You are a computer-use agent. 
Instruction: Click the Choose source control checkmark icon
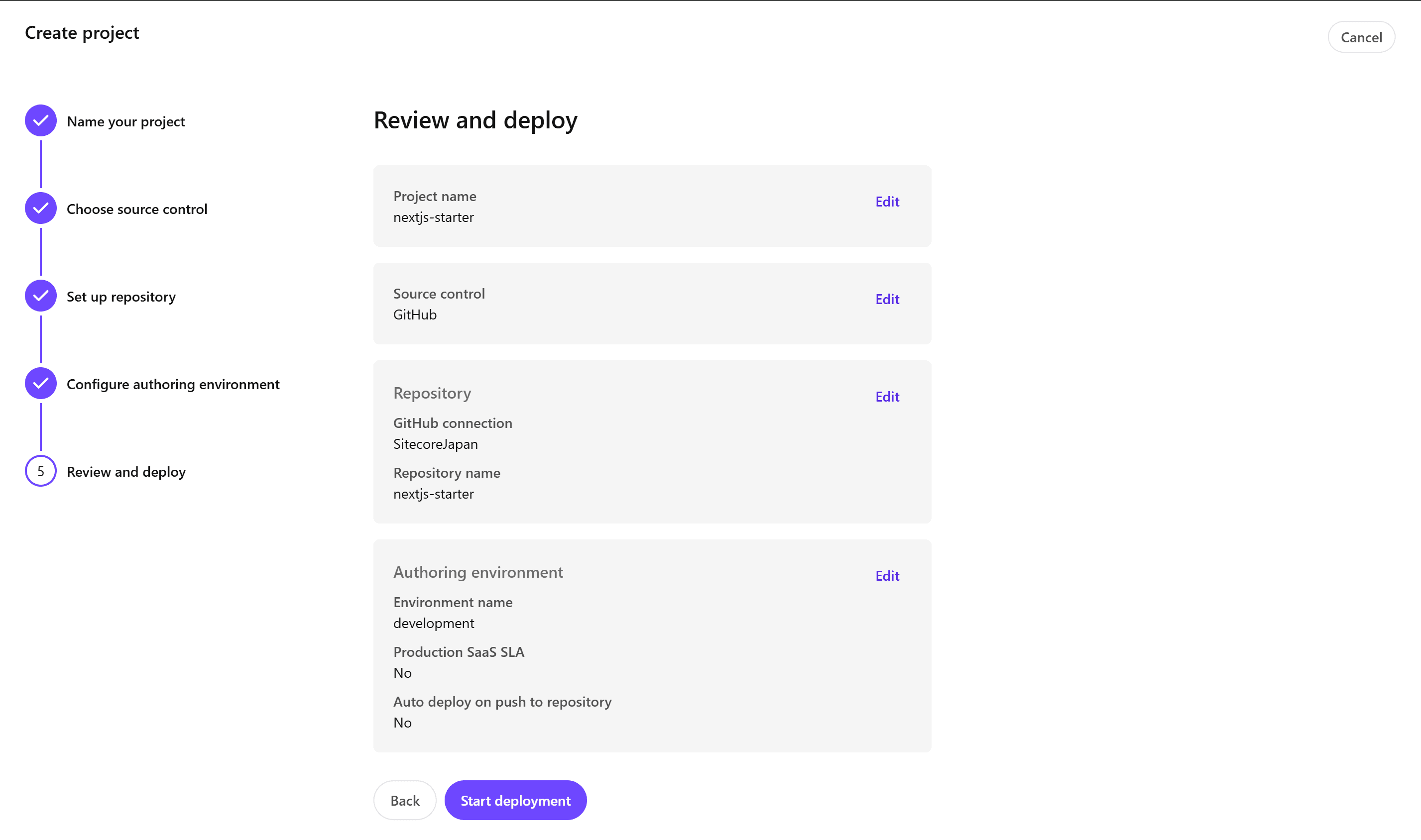(x=41, y=209)
